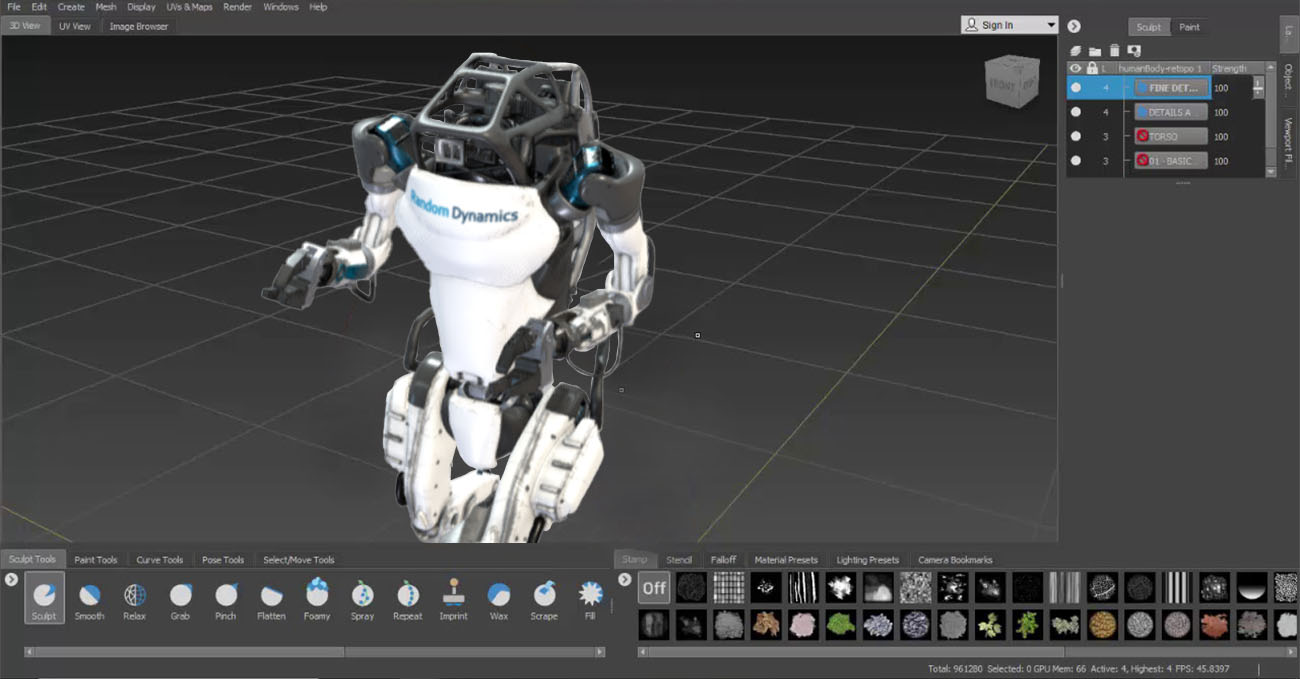Open the Sign In dropdown
The width and height of the screenshot is (1300, 679).
click(1051, 23)
